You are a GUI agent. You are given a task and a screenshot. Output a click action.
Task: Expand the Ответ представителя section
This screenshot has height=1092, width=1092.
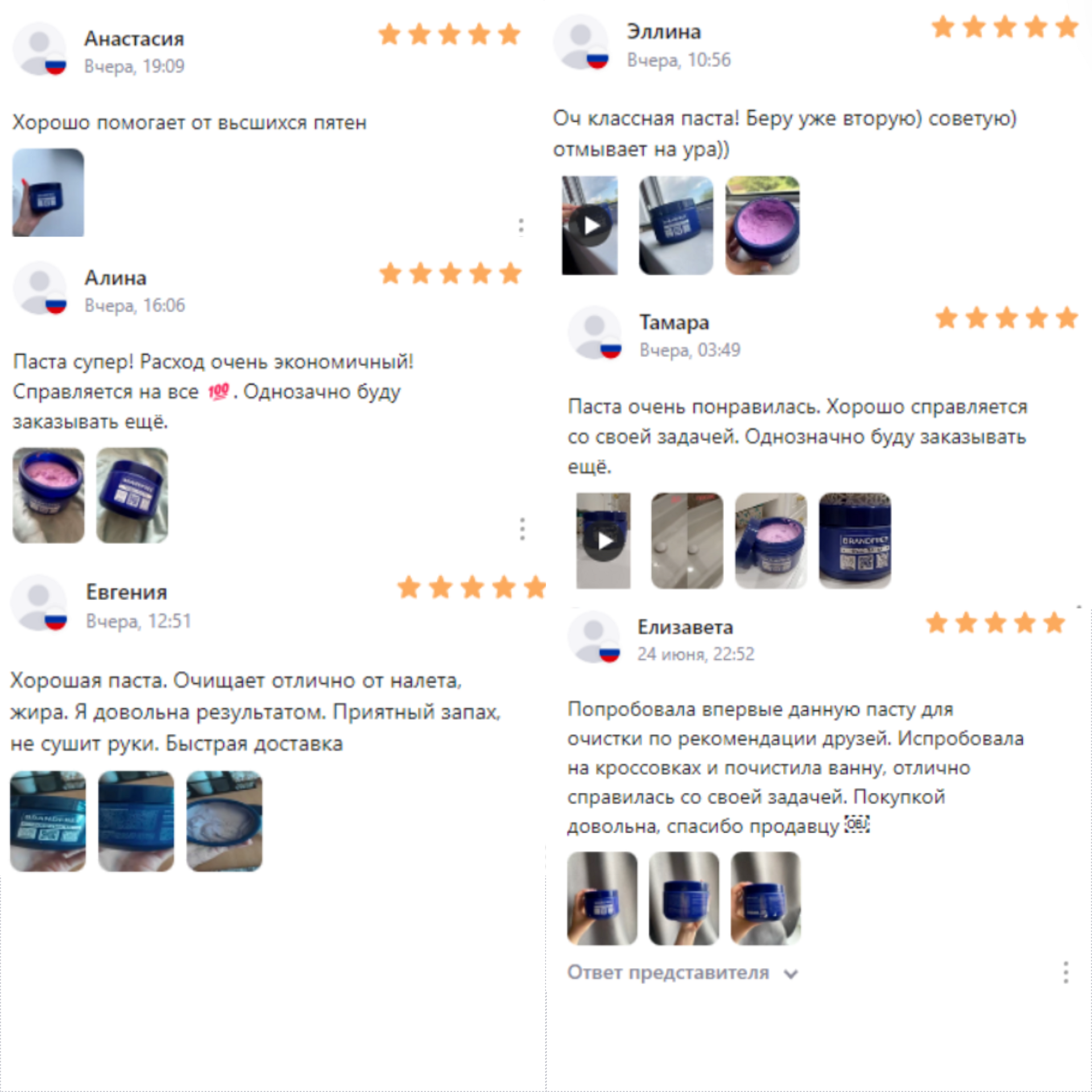pyautogui.click(x=682, y=973)
